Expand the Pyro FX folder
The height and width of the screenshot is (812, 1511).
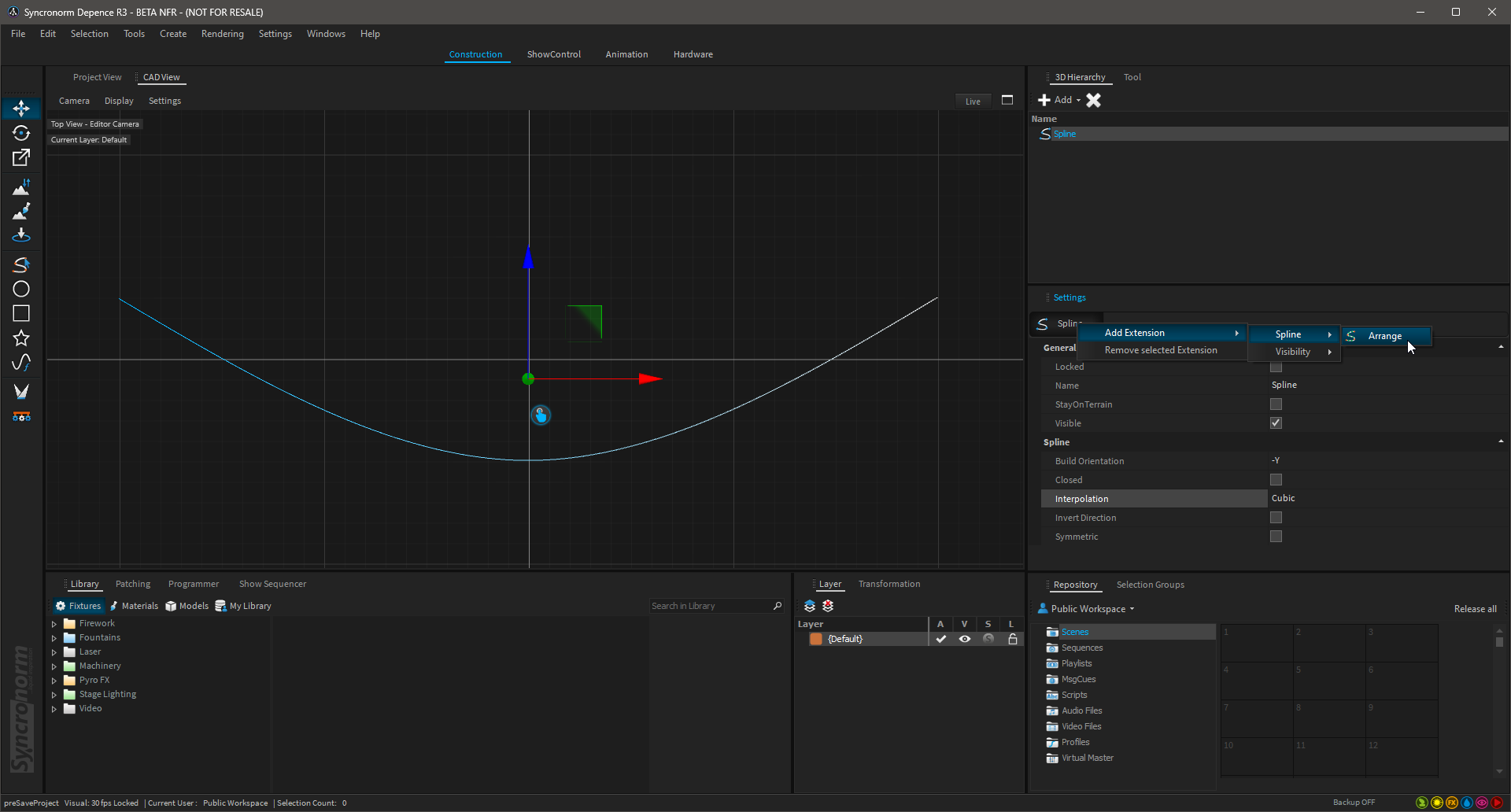coord(54,681)
